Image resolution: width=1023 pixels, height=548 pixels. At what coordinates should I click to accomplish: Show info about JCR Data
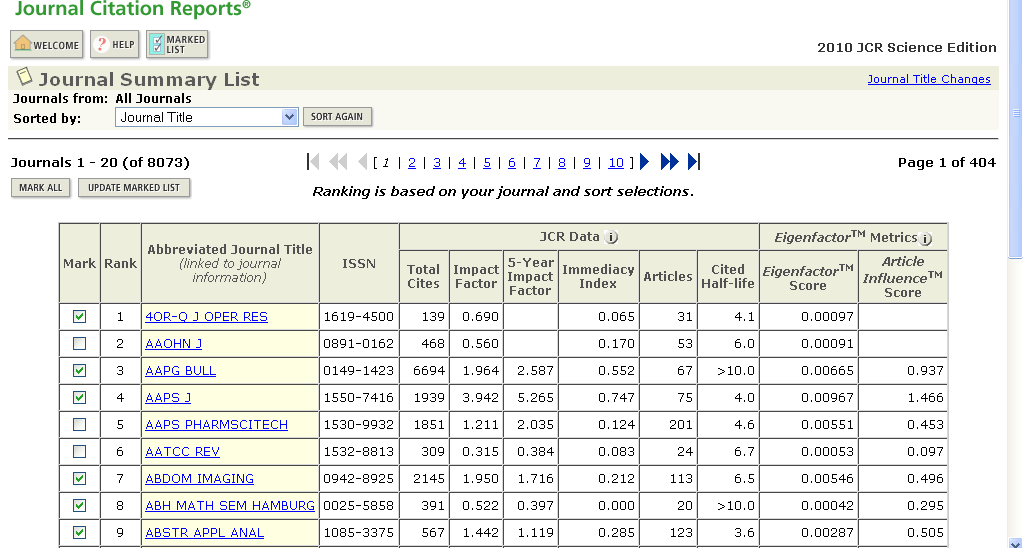tap(611, 237)
